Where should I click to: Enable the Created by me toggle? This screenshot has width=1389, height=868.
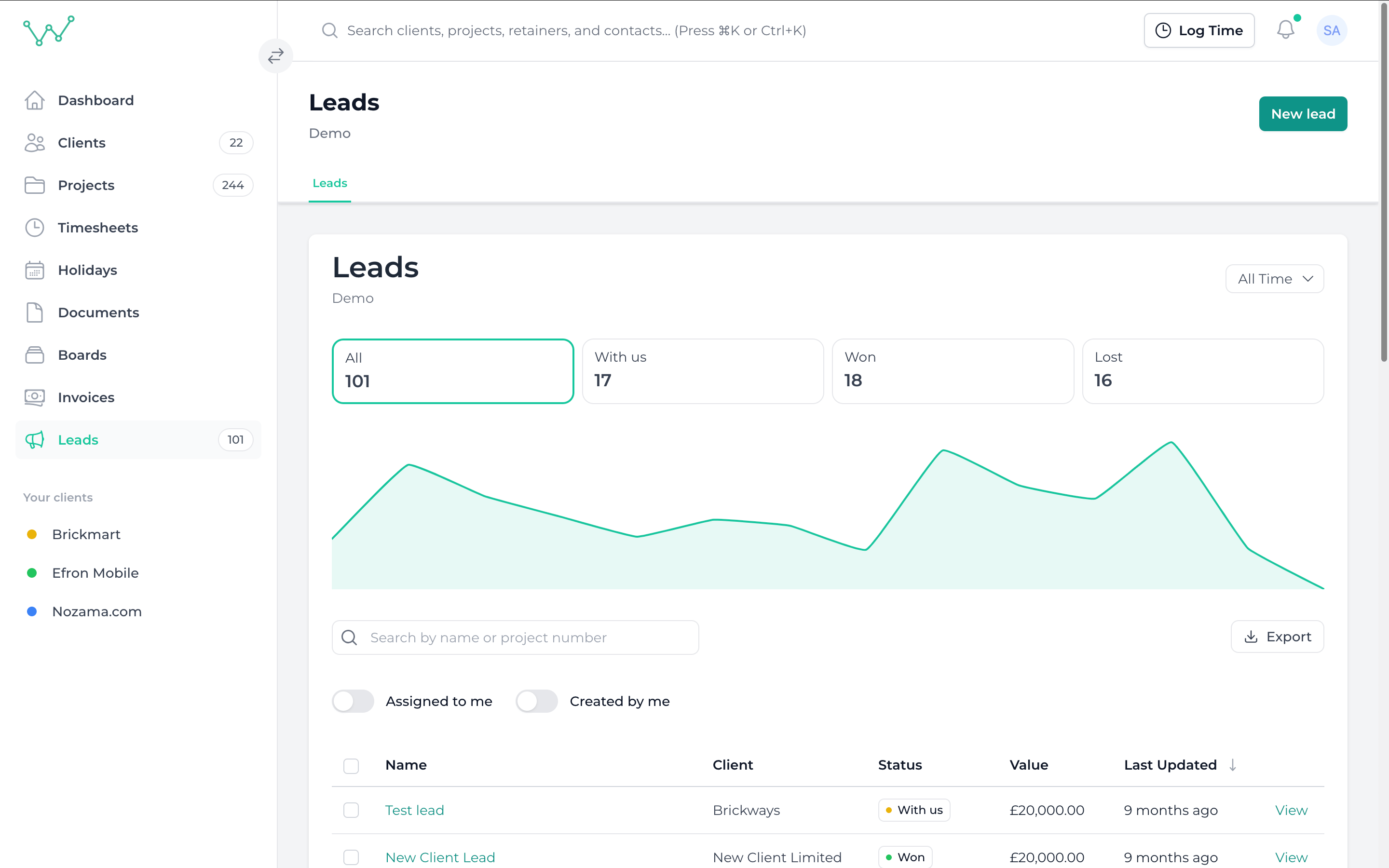click(537, 701)
